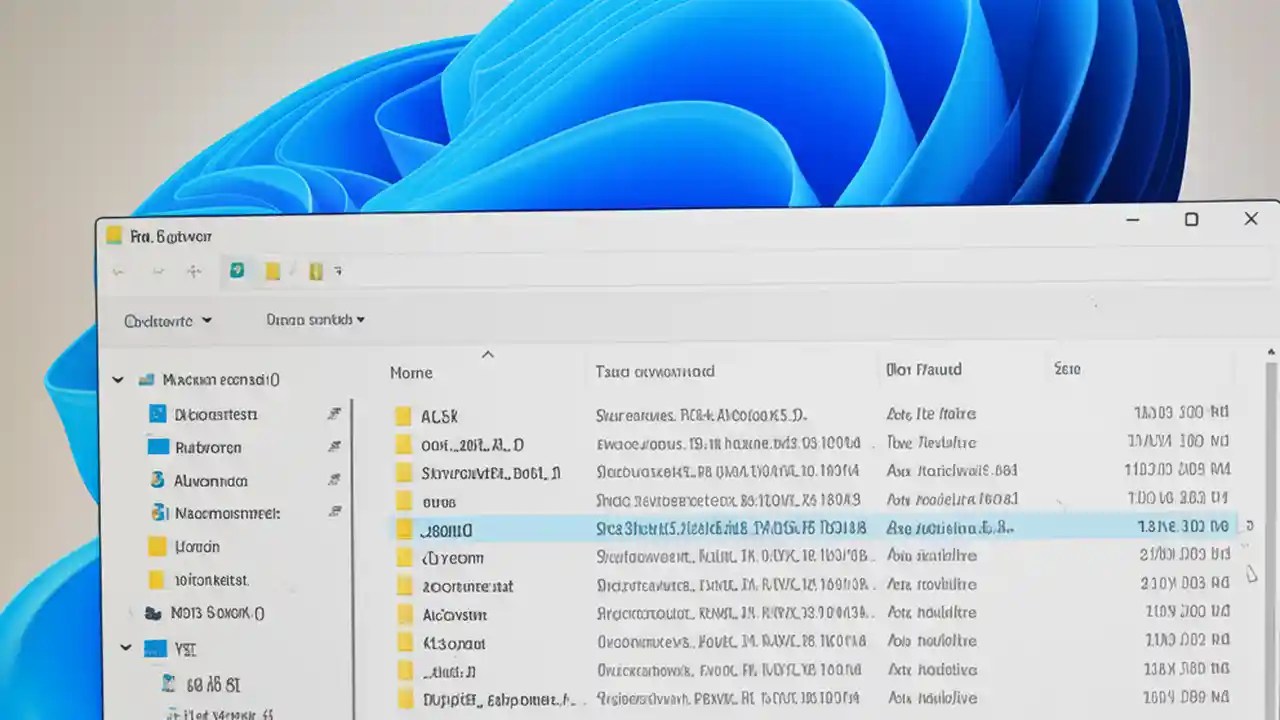Click the green New item icon in the toolbar
The image size is (1280, 720).
[237, 271]
